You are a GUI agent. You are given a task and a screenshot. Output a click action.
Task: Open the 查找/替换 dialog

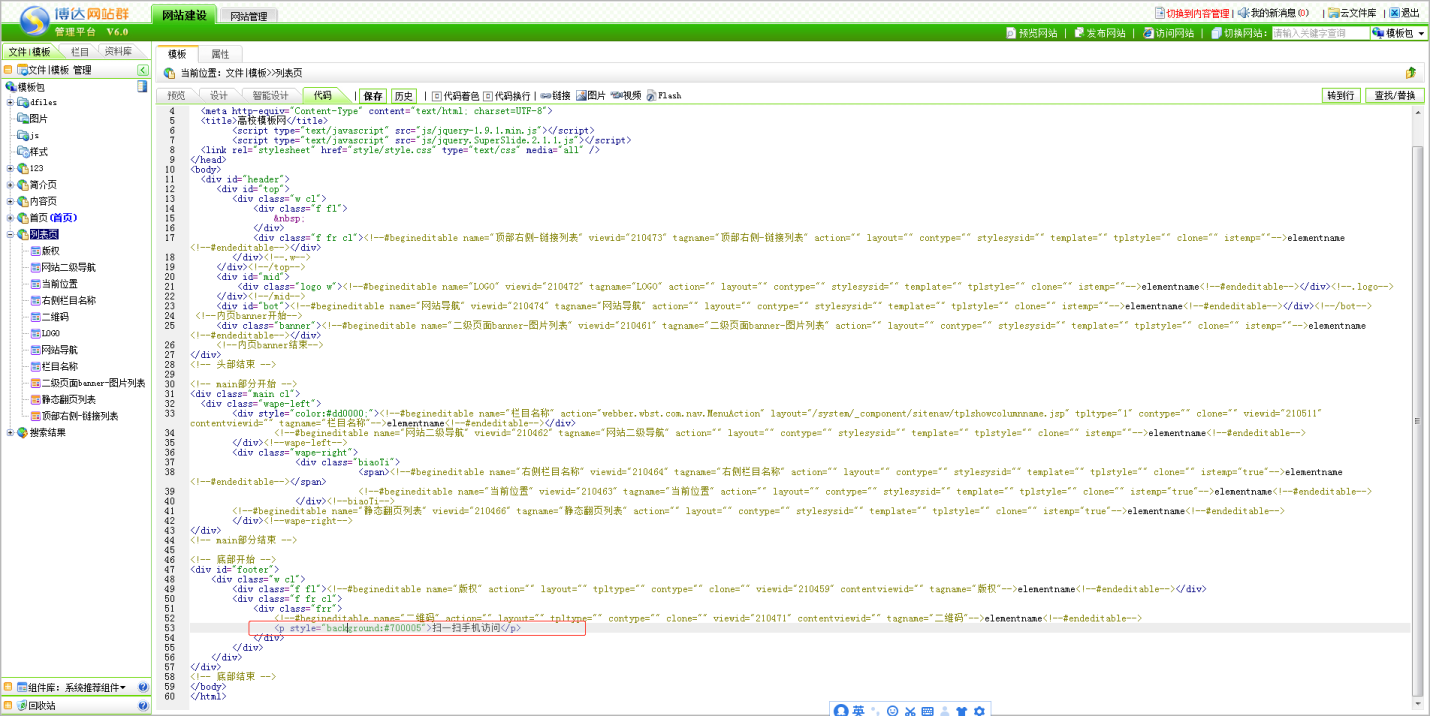1394,96
